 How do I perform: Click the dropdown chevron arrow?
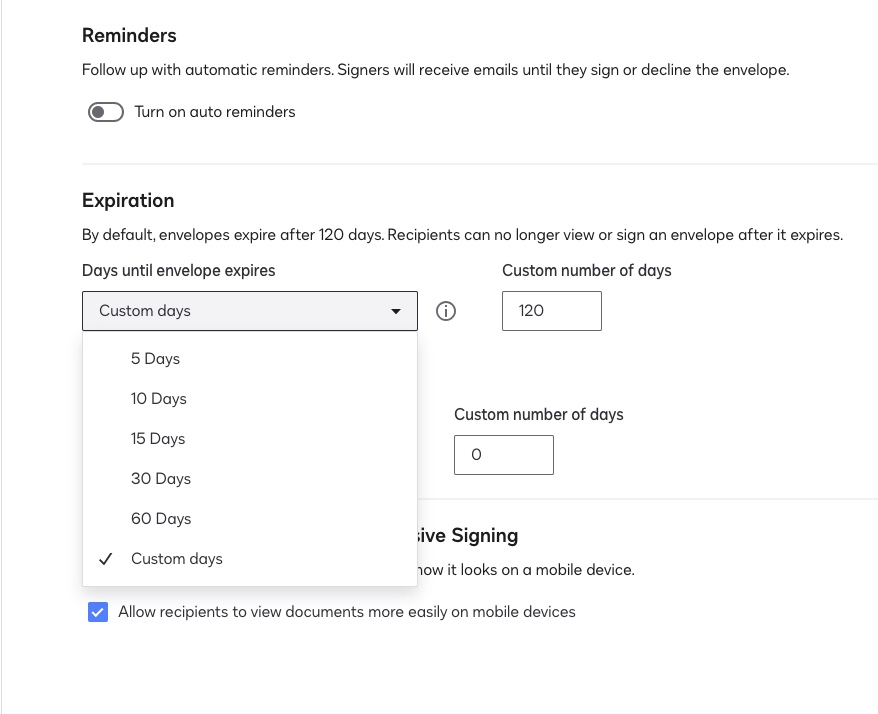click(397, 311)
